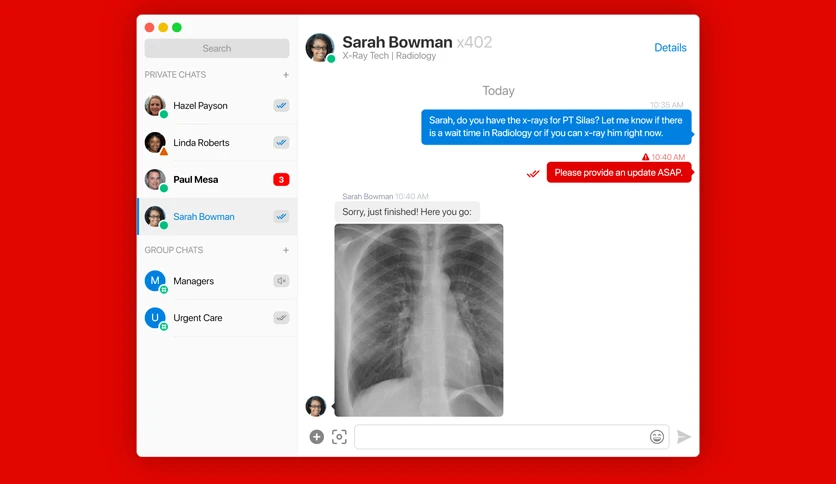Click 'X-Ray Tech | Radiology' subtitle

pyautogui.click(x=389, y=56)
